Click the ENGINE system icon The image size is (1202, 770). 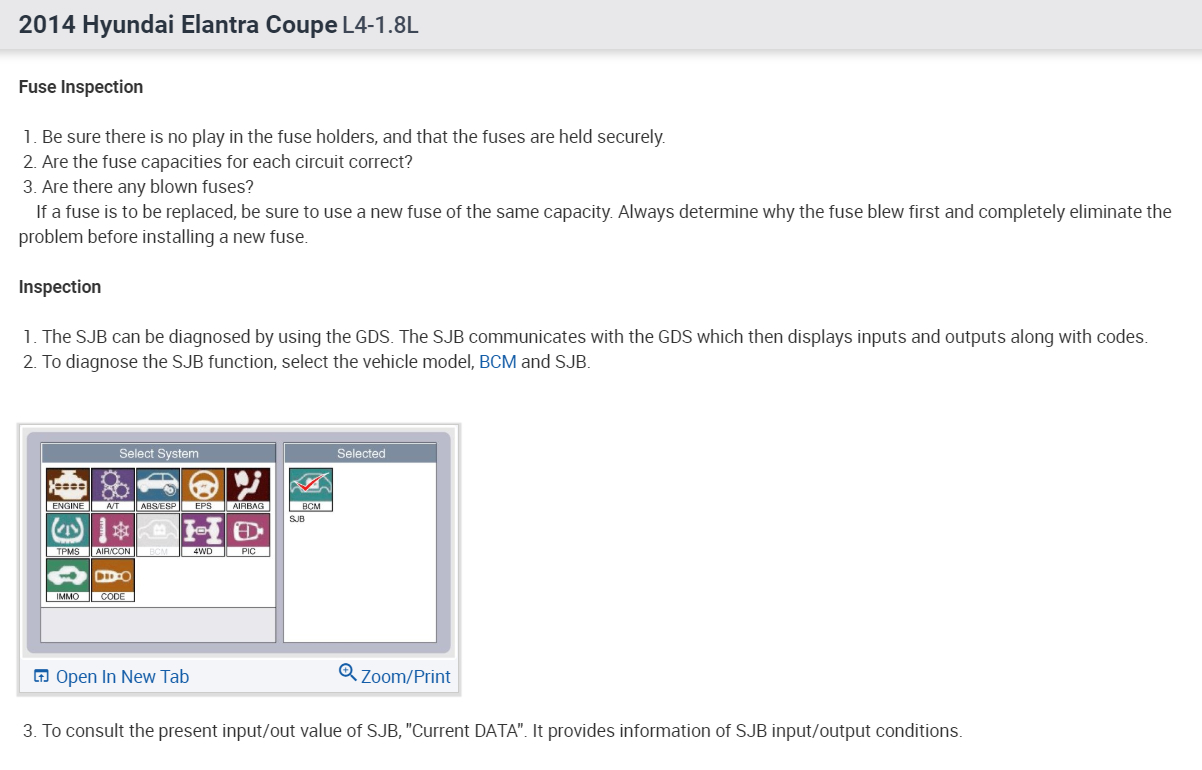tap(67, 490)
